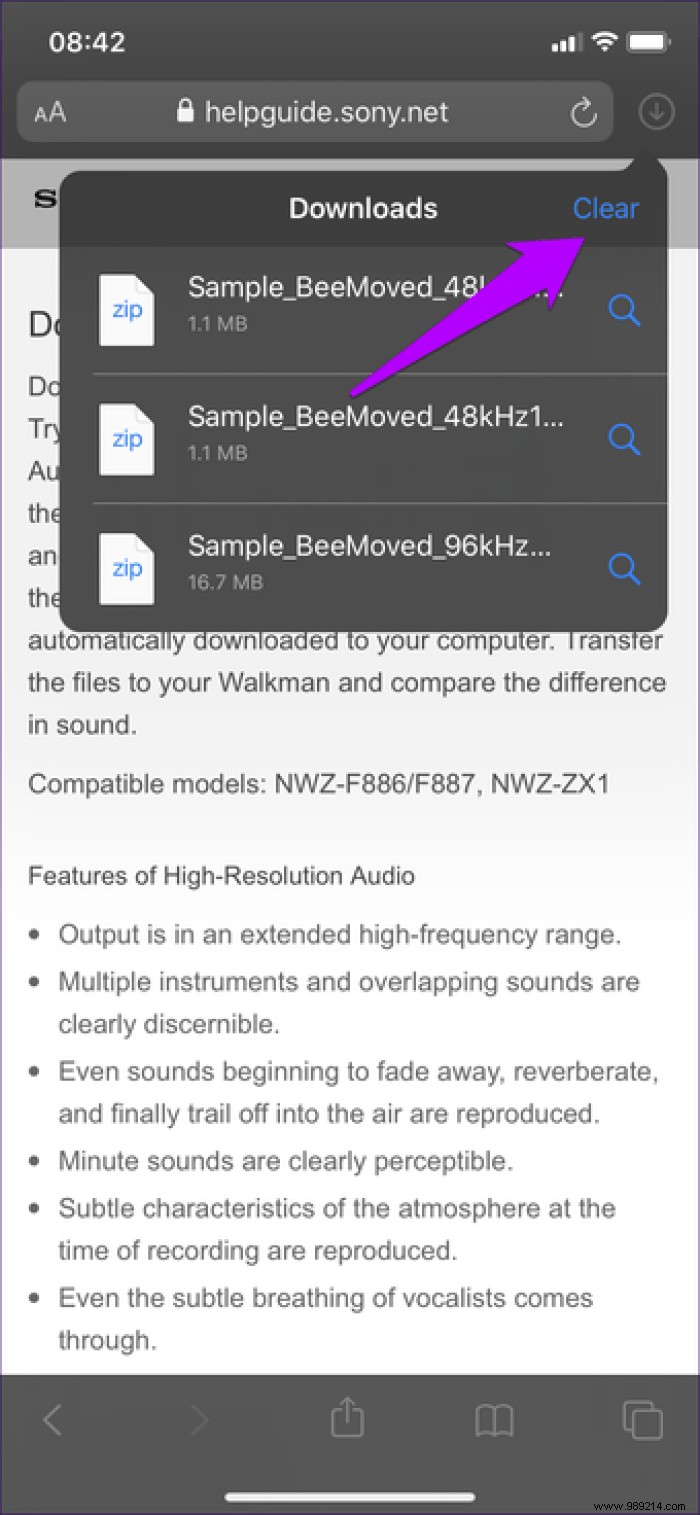Tap the zip icon of the first download
The width and height of the screenshot is (700, 1515).
coord(126,310)
